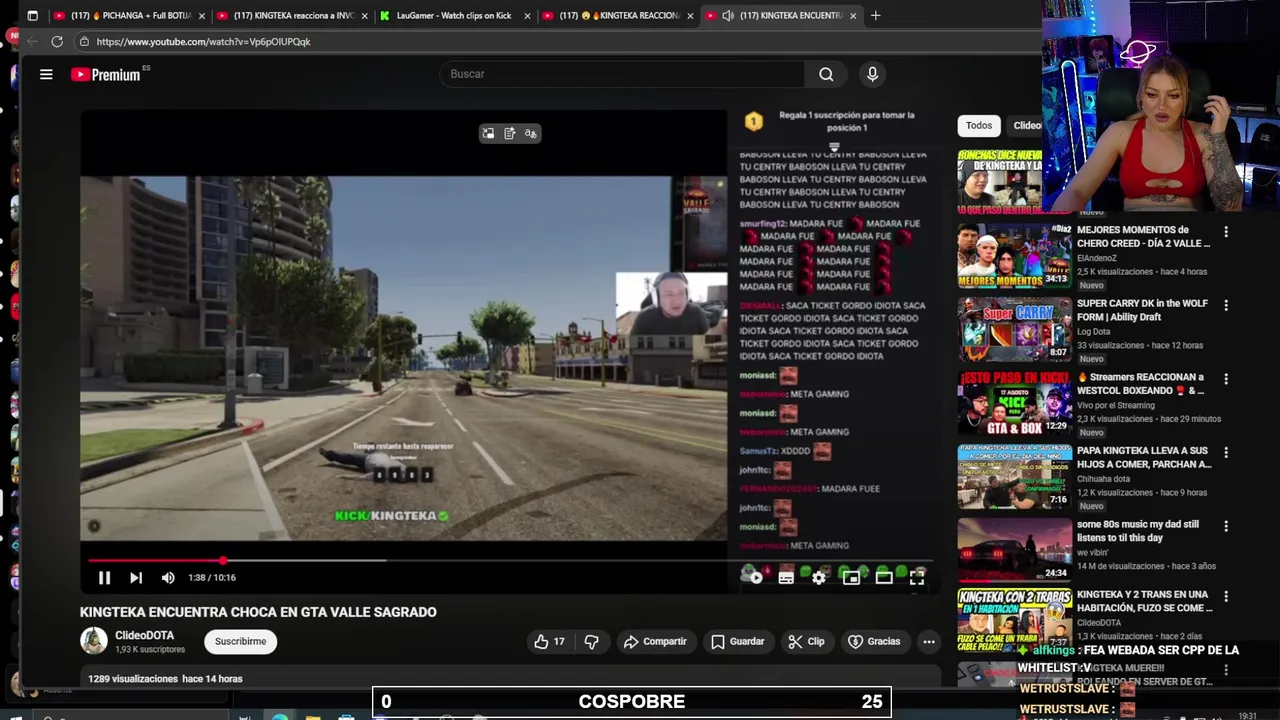This screenshot has width=1280, height=720.
Task: Toggle theater mode in player
Action: (884, 577)
